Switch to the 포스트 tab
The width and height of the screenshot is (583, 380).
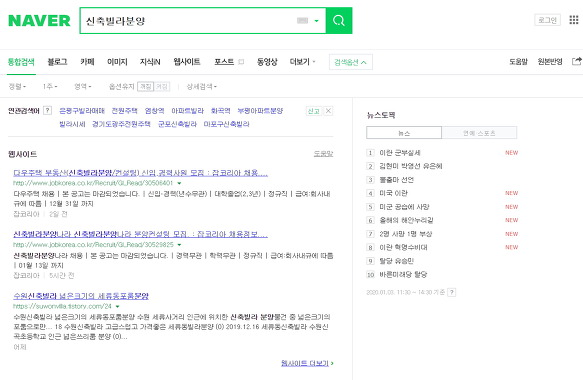224,62
